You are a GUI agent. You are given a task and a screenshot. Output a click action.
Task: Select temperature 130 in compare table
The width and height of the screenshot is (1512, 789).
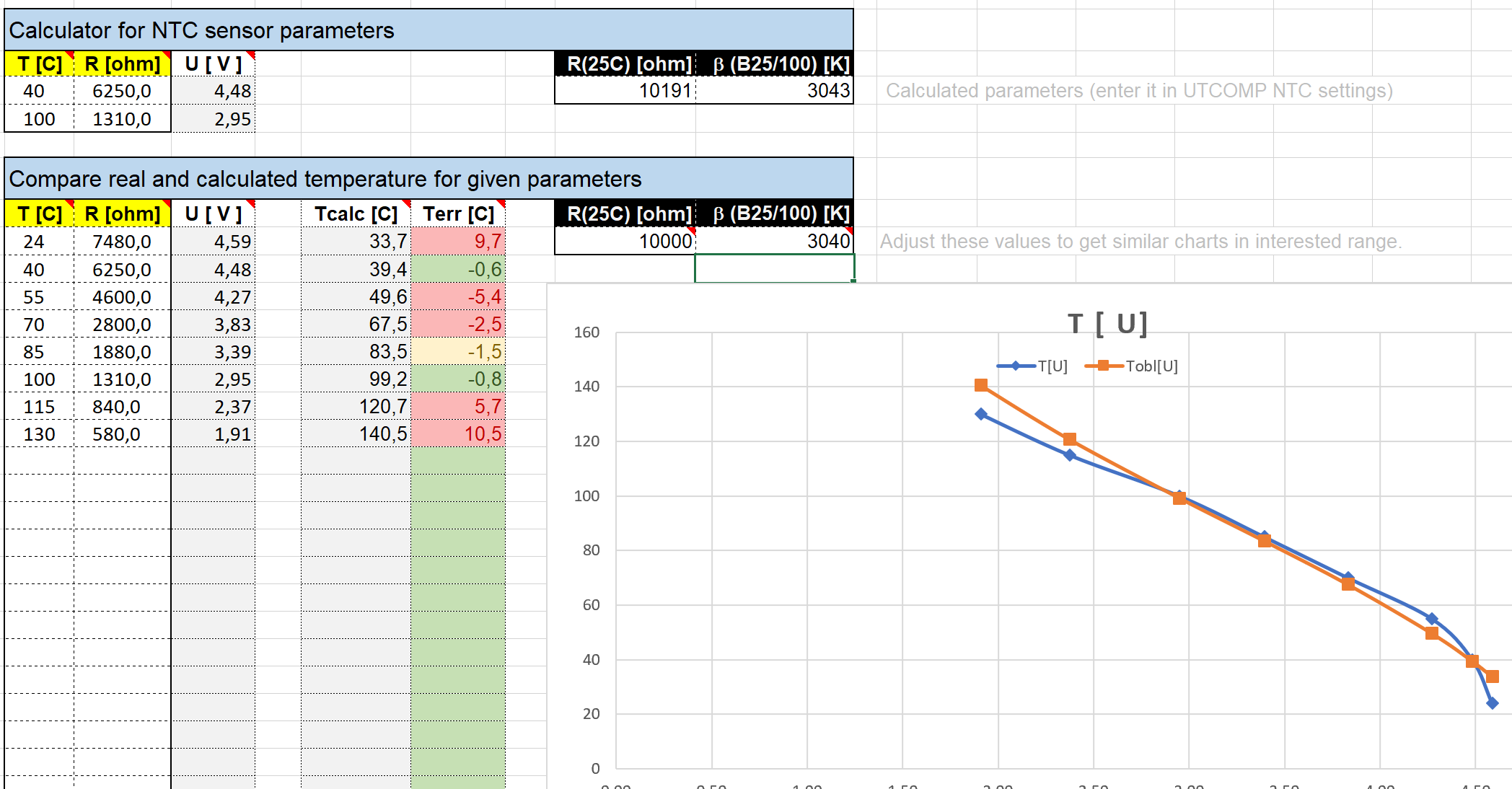40,433
